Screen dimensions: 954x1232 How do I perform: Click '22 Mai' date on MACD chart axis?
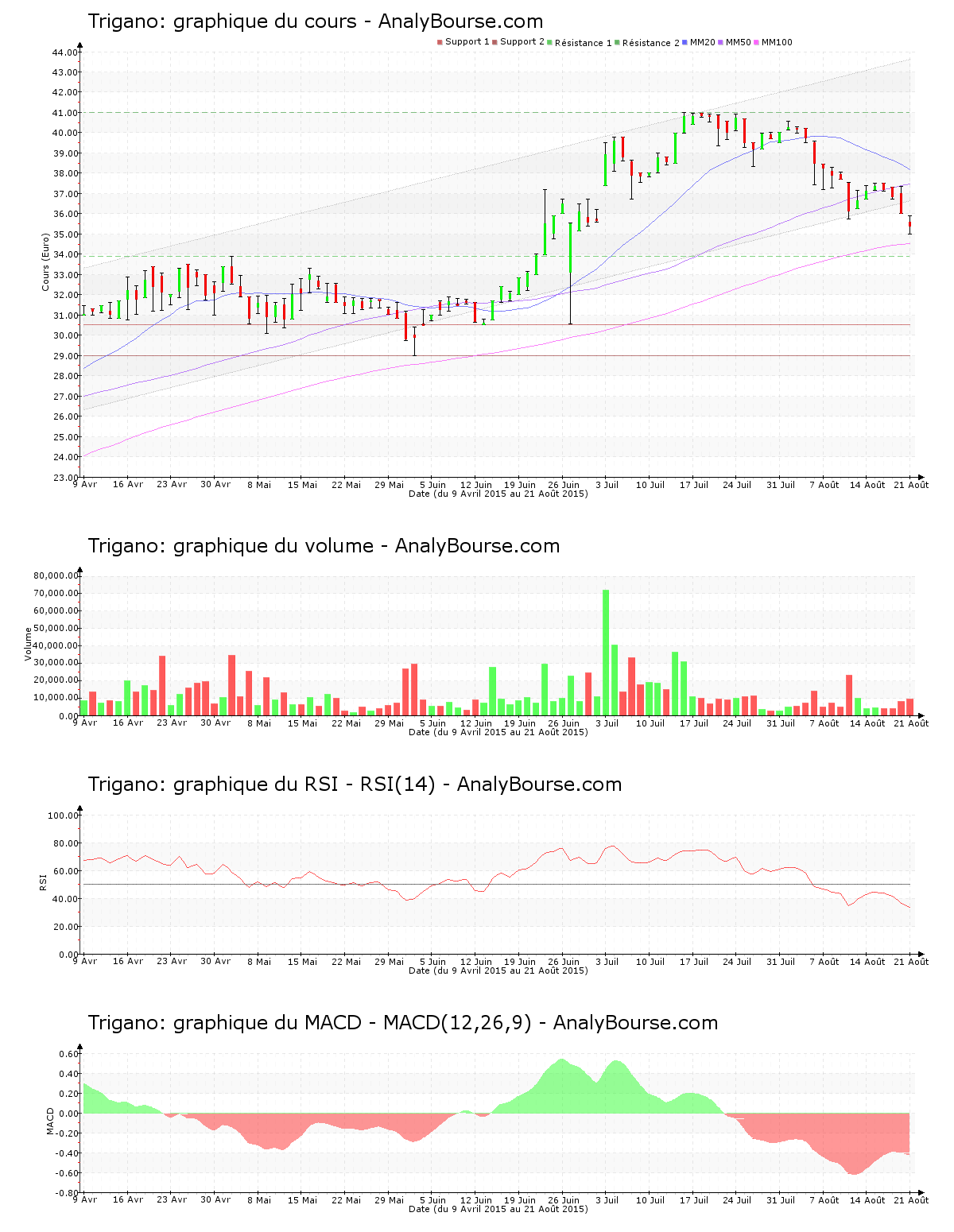coord(346,1200)
